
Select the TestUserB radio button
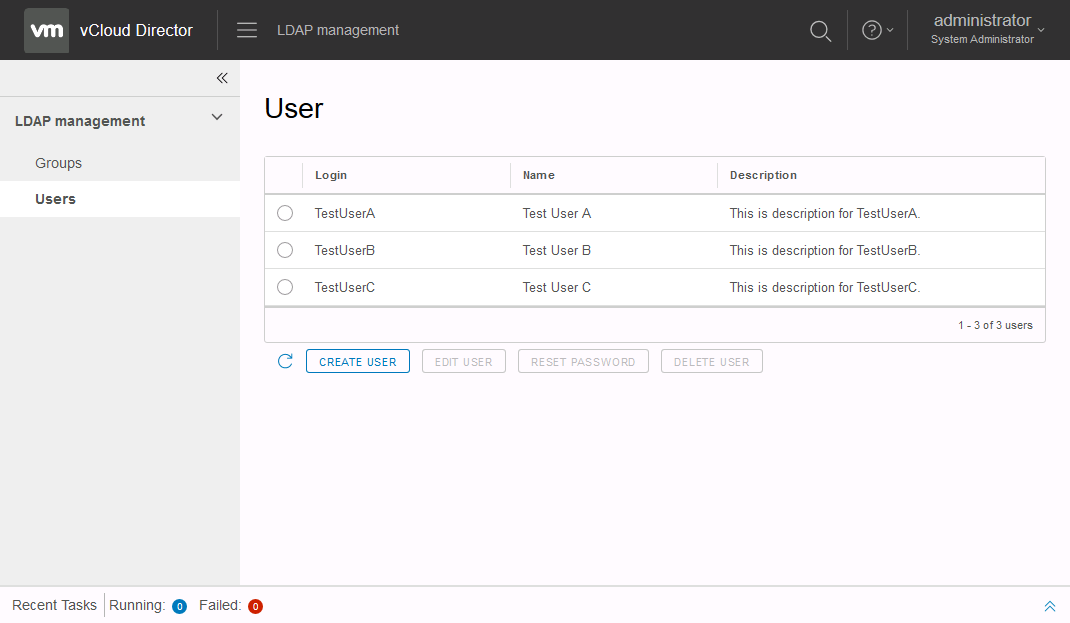[285, 250]
